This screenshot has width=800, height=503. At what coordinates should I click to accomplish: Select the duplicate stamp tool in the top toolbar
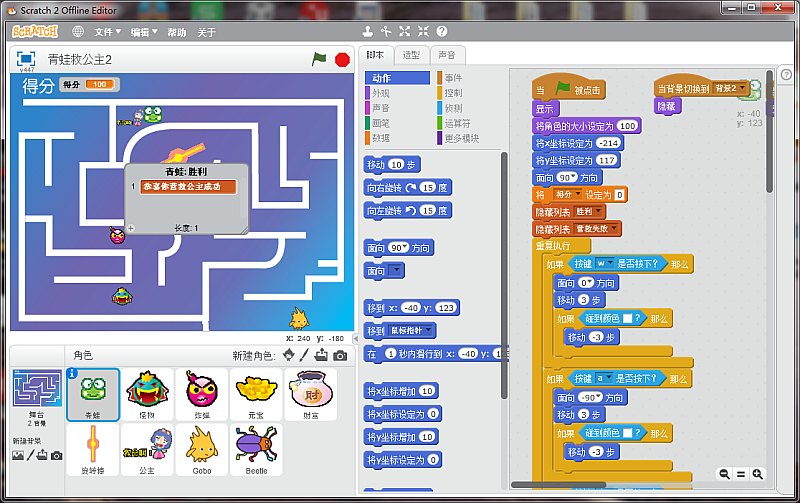[367, 32]
